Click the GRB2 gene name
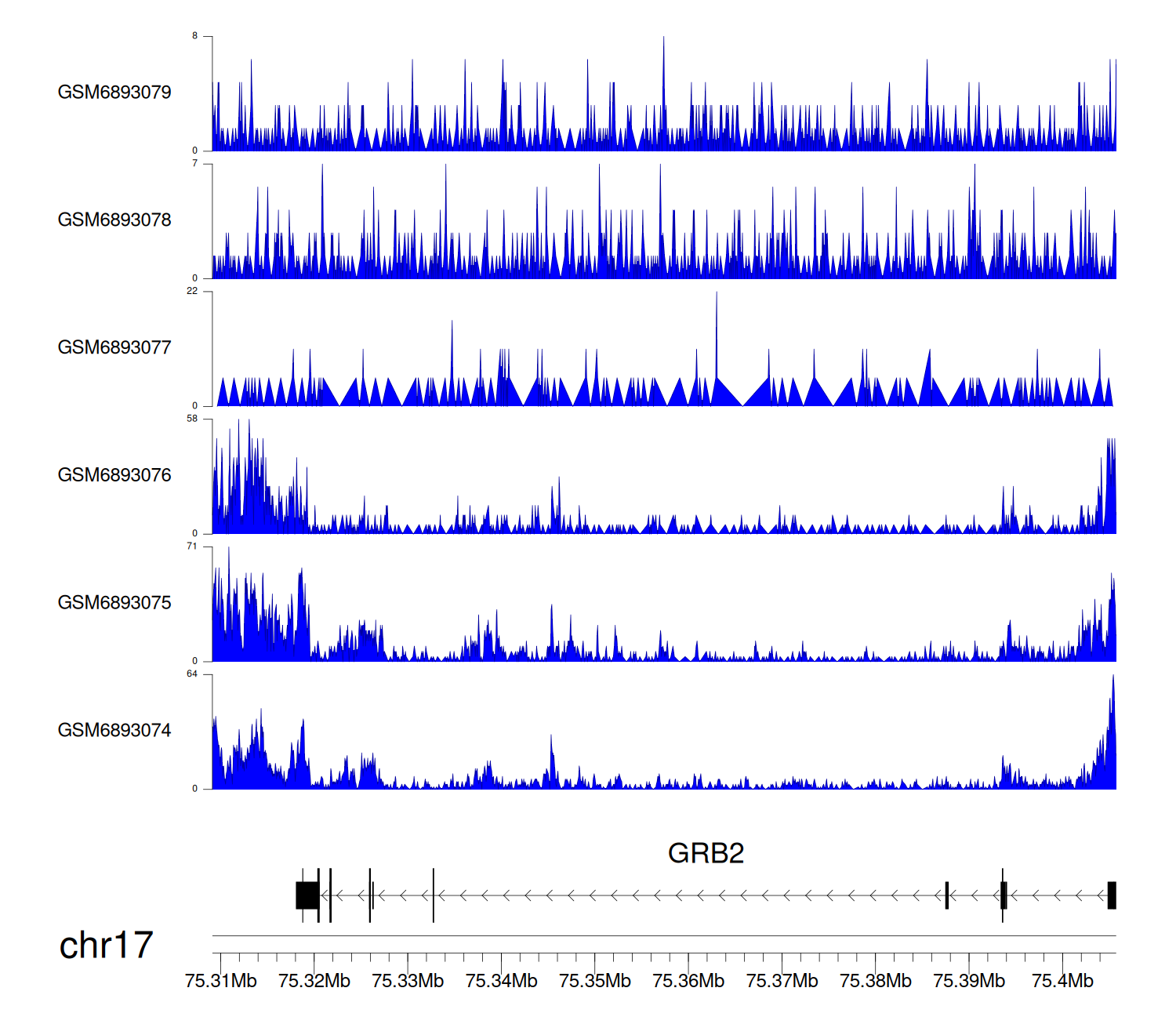Image resolution: width=1176 pixels, height=1035 pixels. tap(706, 853)
